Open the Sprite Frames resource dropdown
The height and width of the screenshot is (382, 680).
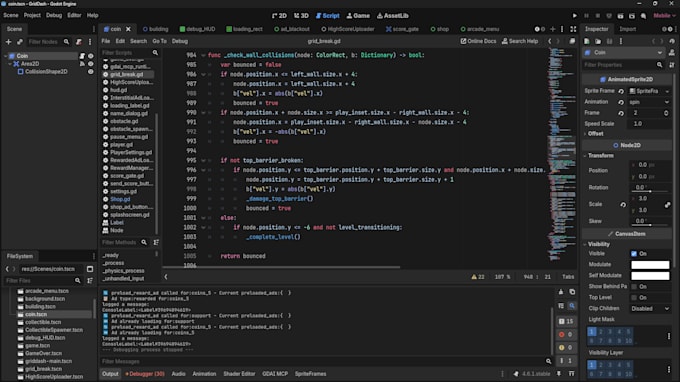click(x=667, y=91)
